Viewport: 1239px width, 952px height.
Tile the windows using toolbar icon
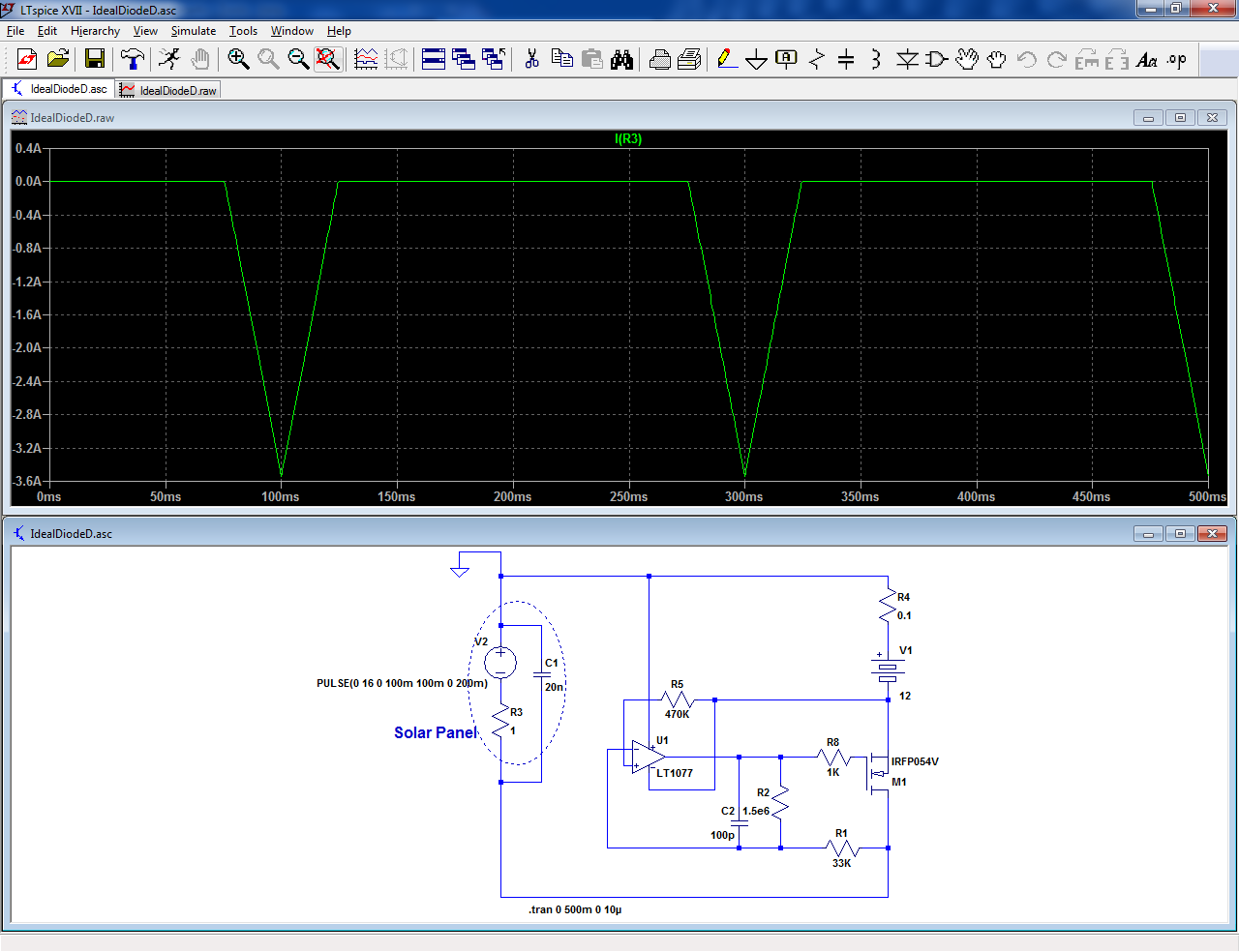pos(434,60)
